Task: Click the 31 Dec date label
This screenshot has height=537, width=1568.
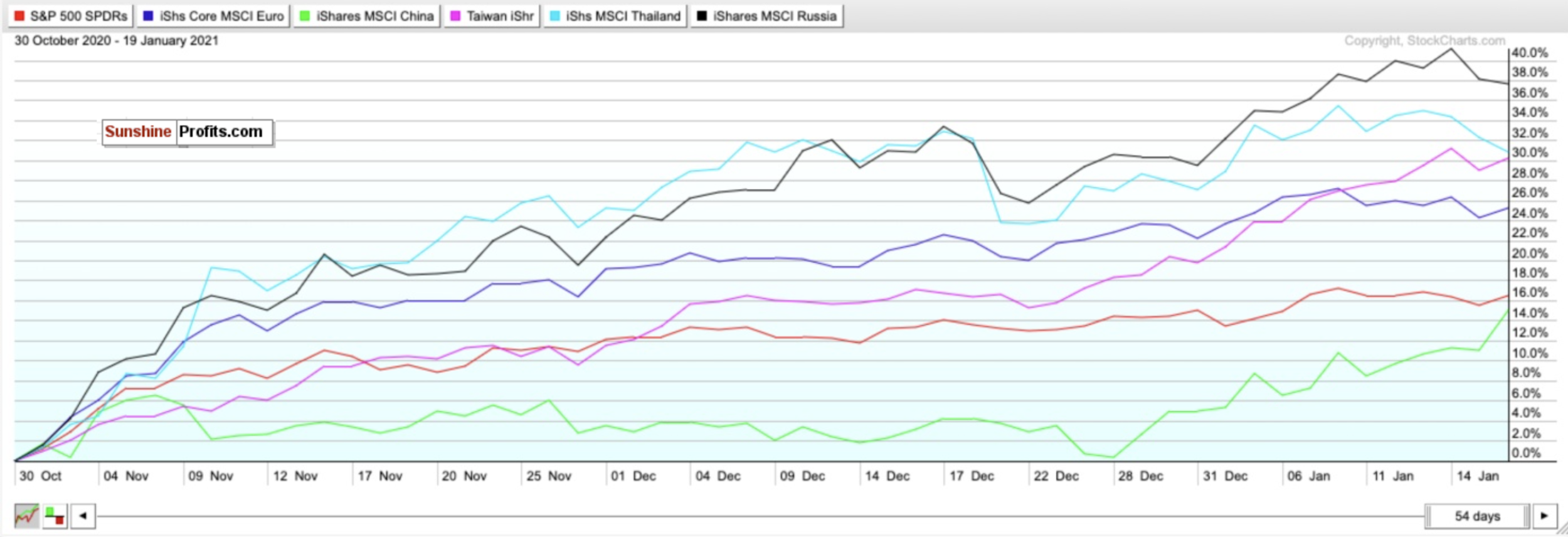Action: pyautogui.click(x=1225, y=476)
